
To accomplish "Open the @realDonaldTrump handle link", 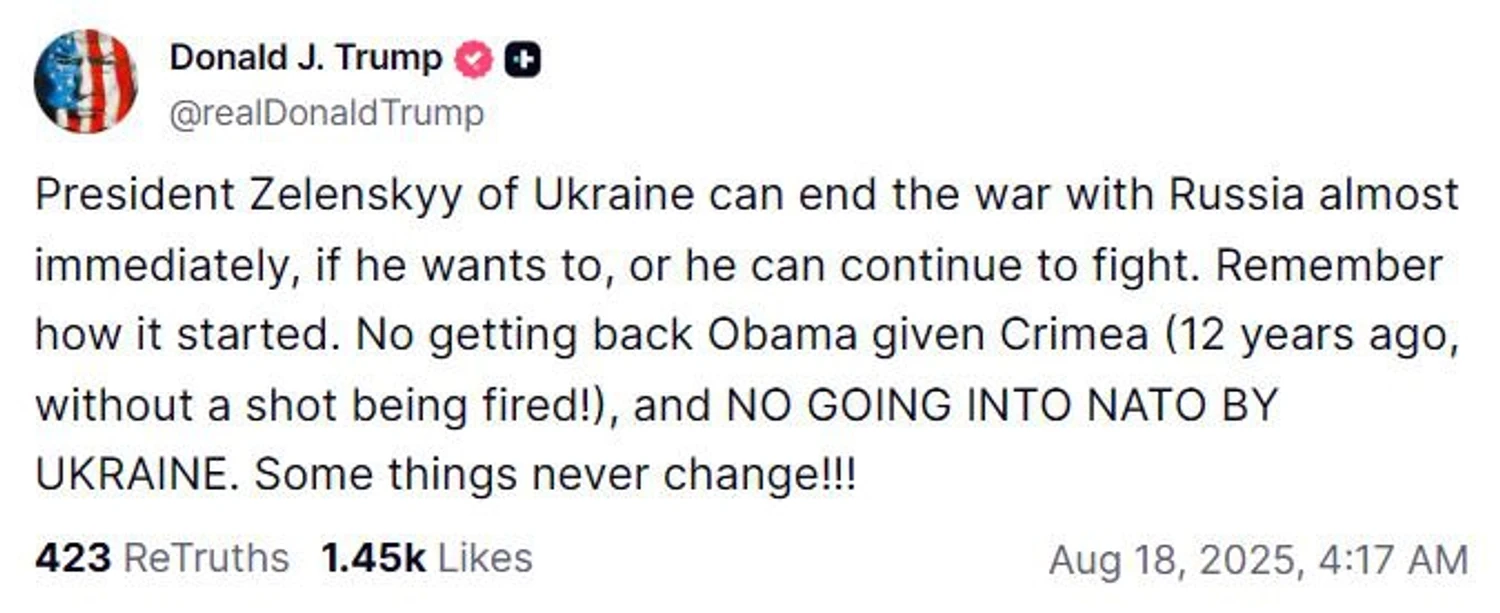I will (x=327, y=114).
